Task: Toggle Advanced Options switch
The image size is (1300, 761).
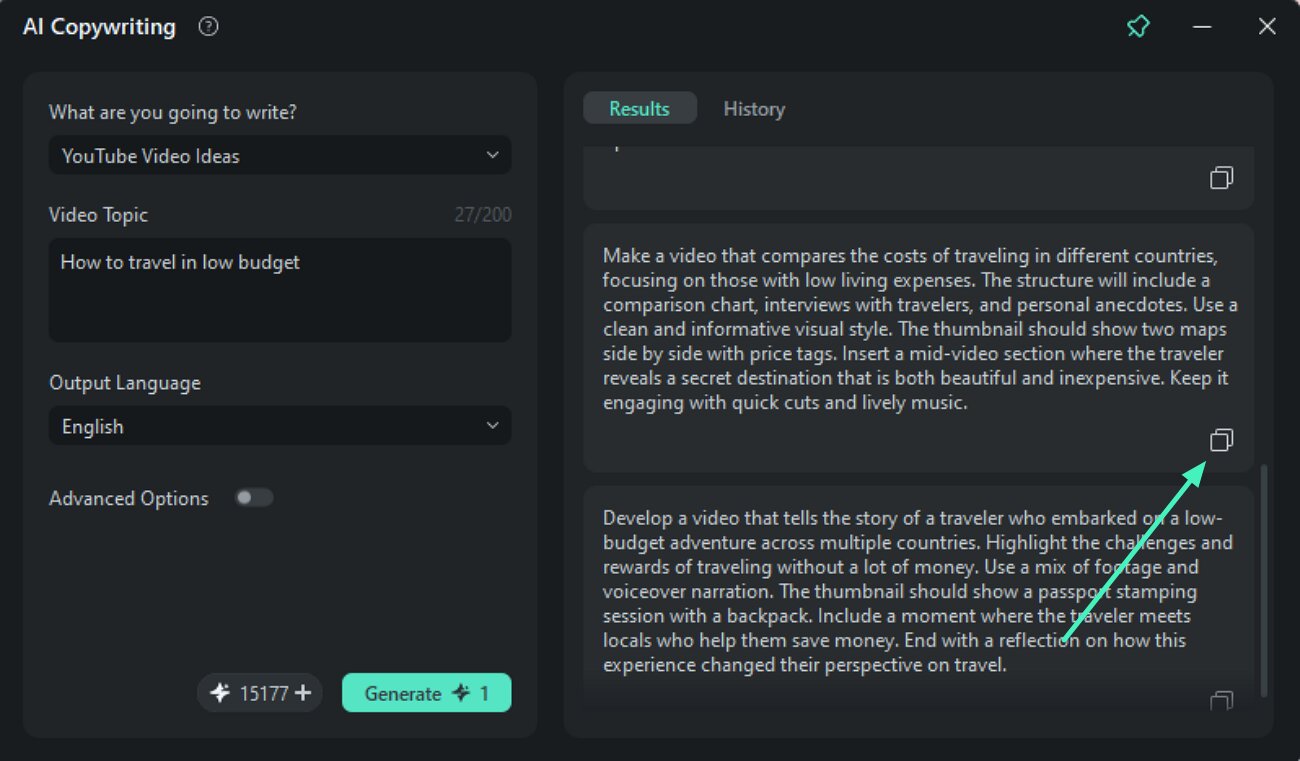Action: [x=254, y=498]
